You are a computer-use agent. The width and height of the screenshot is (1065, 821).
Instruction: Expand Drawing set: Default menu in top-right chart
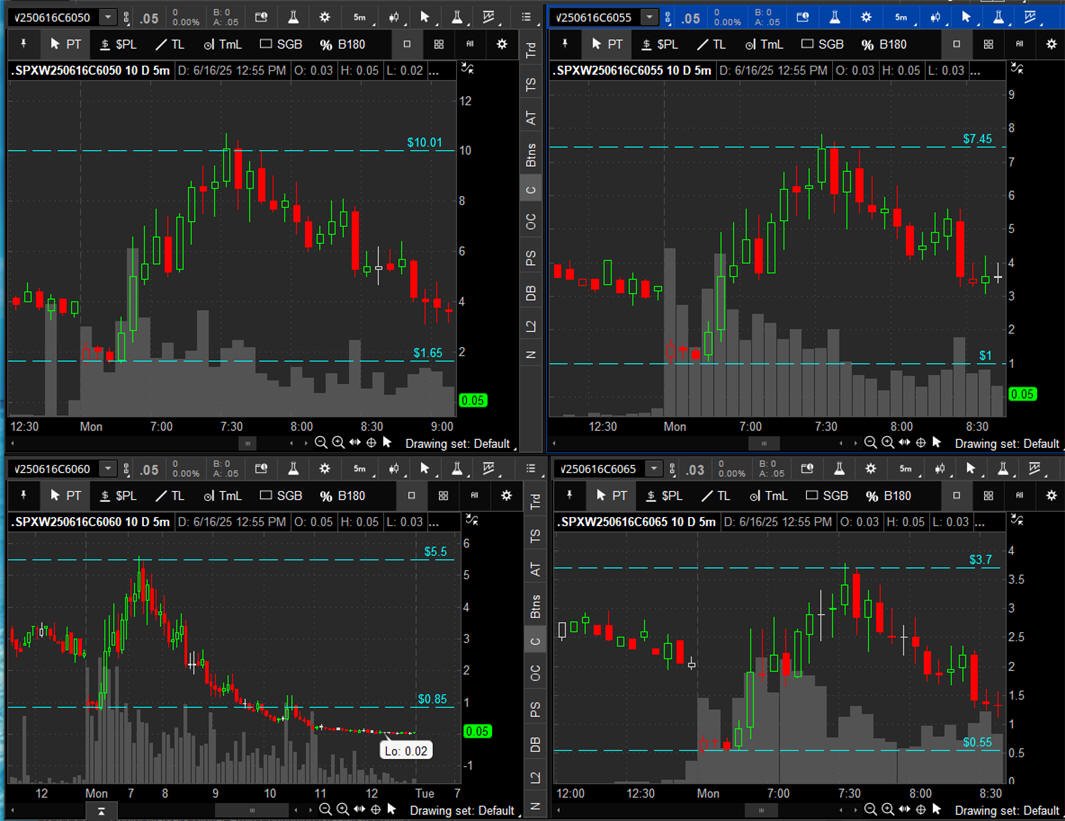[x=1006, y=443]
